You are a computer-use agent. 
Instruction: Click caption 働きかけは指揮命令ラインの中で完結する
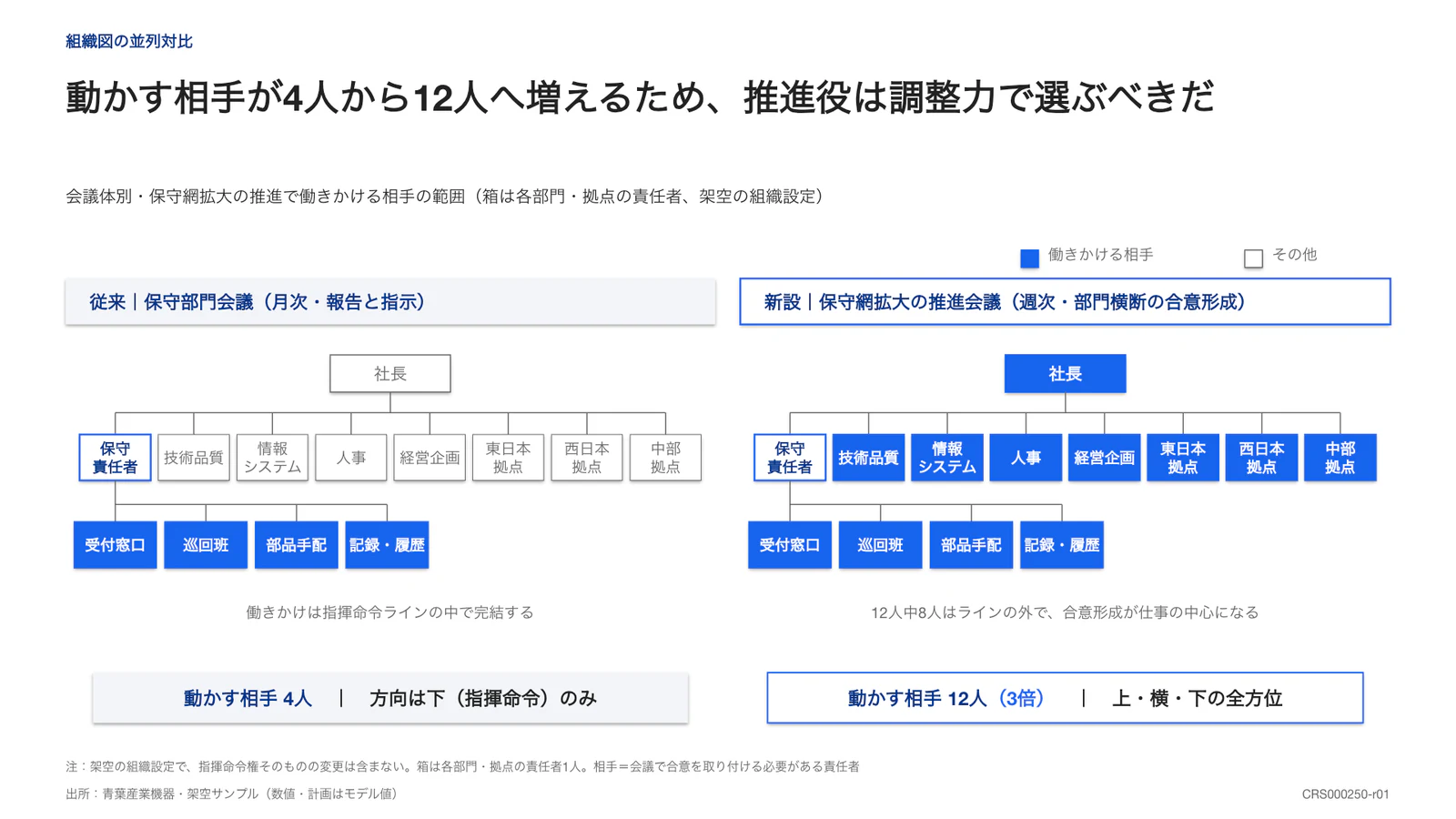390,612
